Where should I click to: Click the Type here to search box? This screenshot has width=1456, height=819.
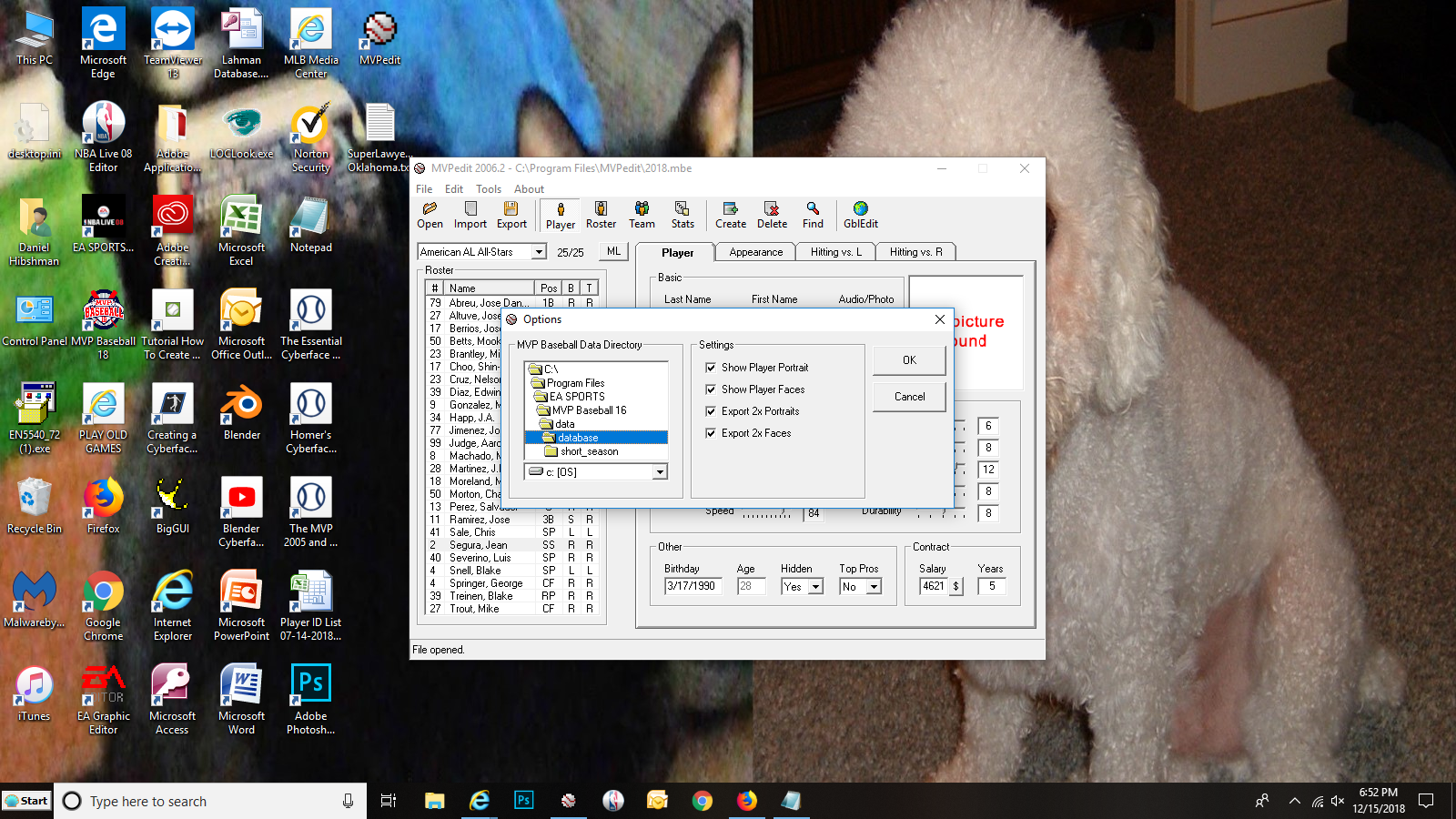coord(210,801)
